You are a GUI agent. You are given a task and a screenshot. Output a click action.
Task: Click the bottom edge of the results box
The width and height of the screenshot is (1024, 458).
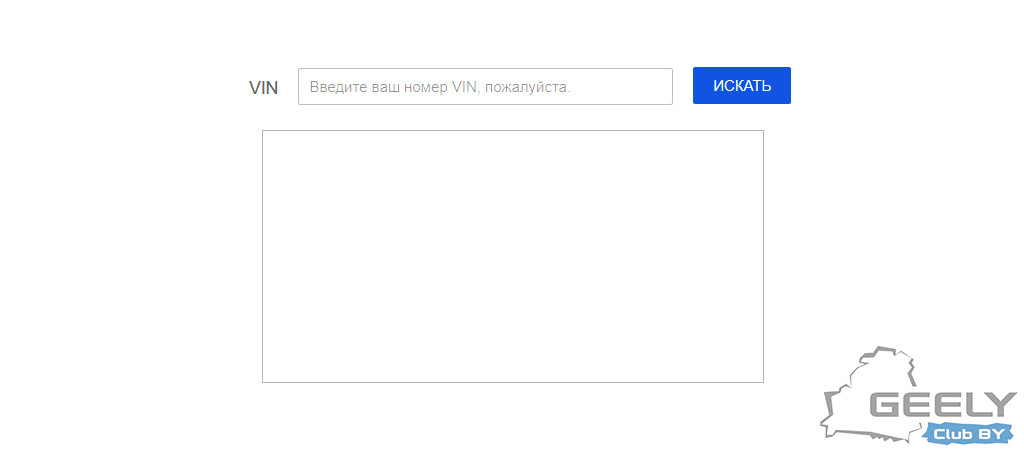click(513, 382)
